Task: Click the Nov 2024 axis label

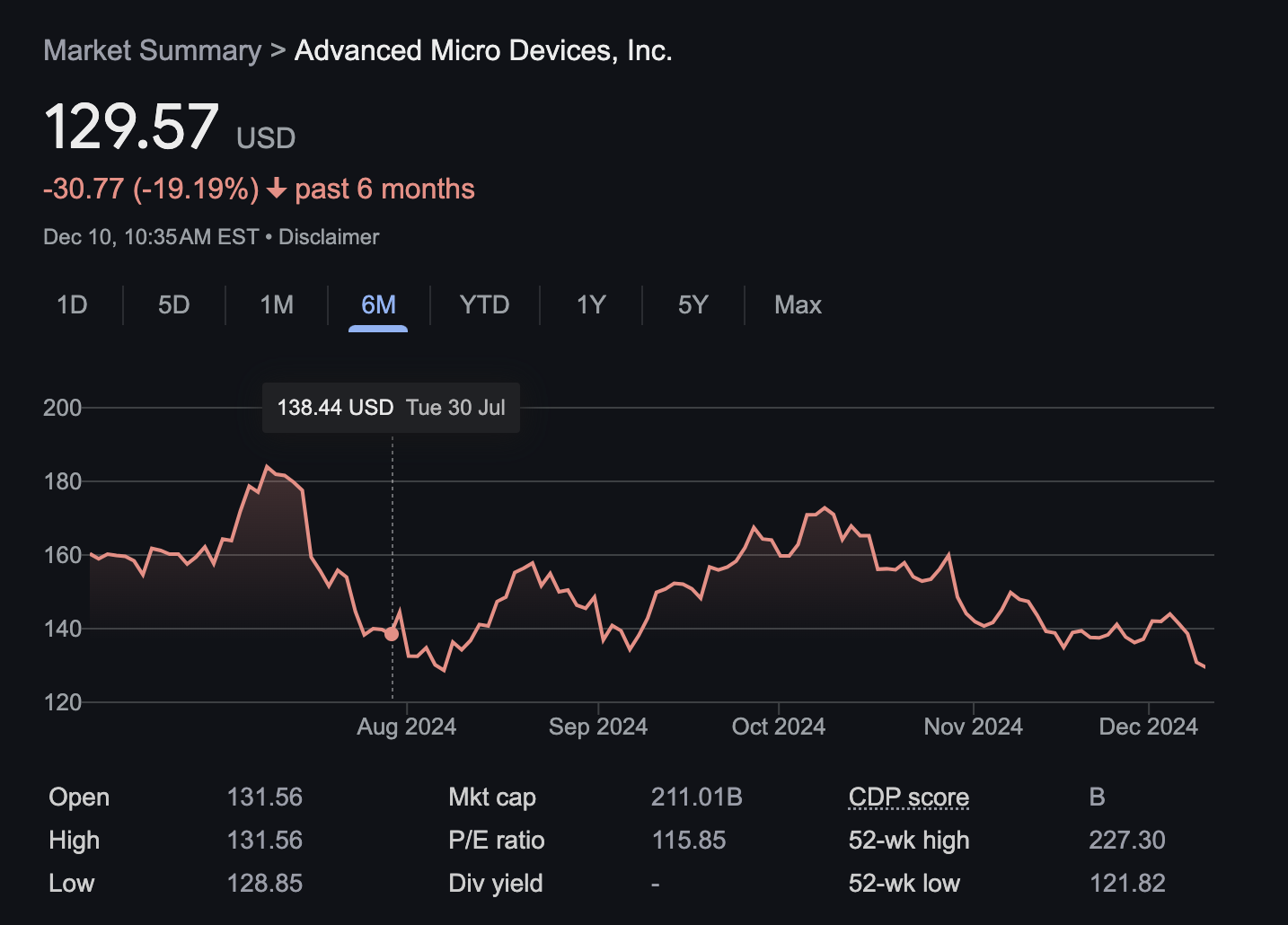Action: tap(973, 727)
